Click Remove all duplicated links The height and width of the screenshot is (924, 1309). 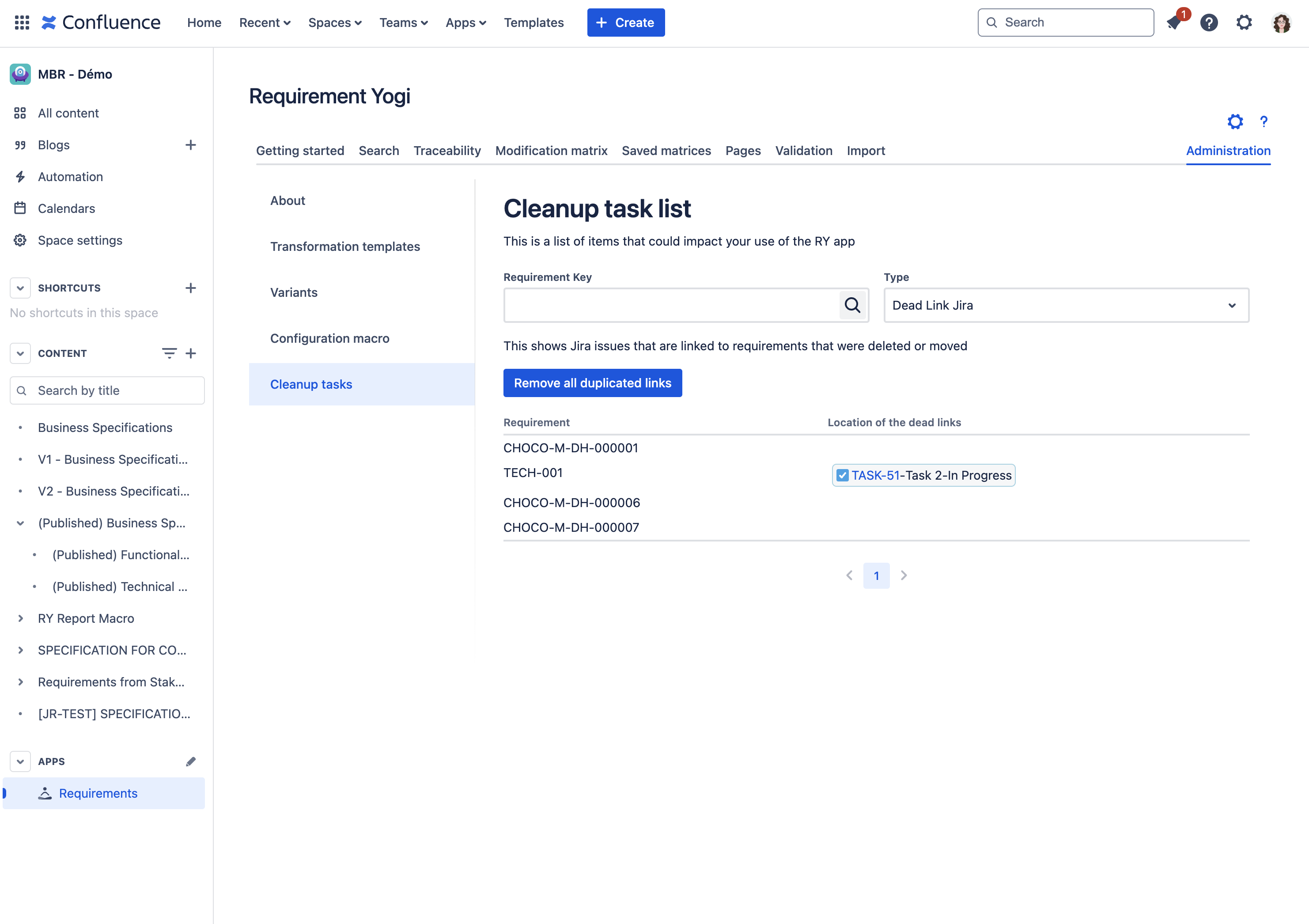point(593,382)
